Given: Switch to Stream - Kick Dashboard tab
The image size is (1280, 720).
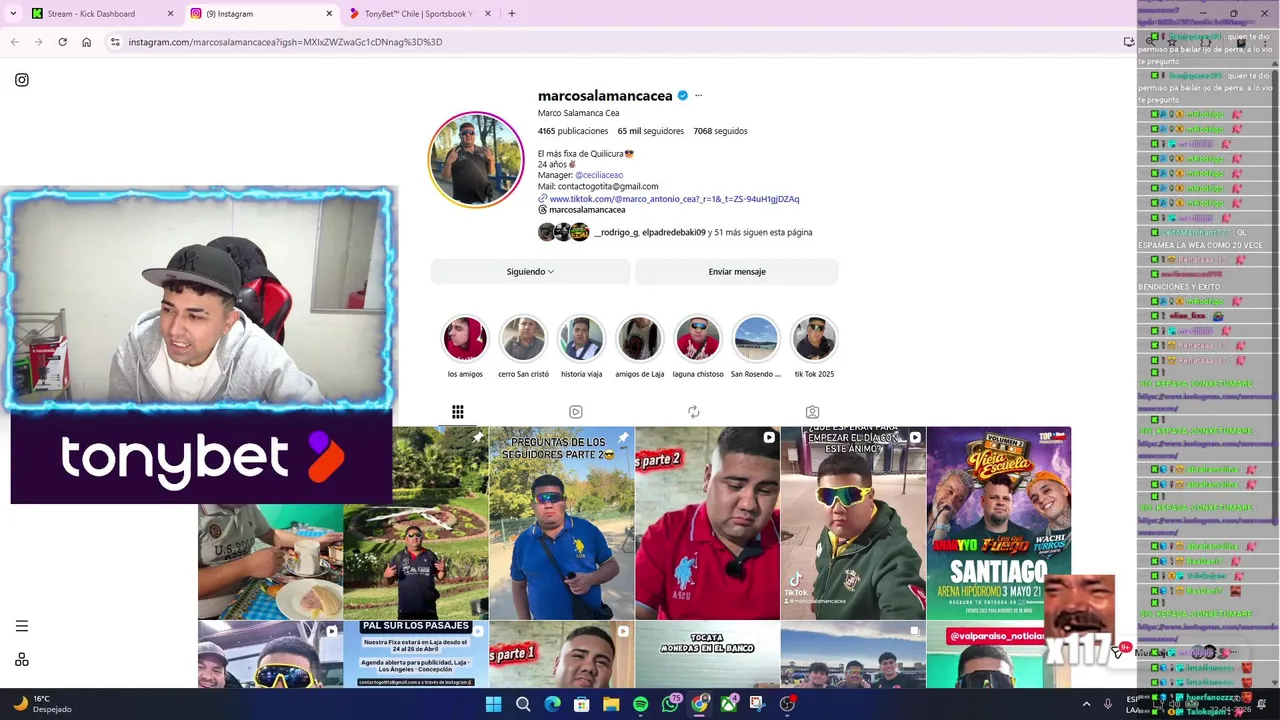Looking at the screenshot, I should tap(102, 14).
